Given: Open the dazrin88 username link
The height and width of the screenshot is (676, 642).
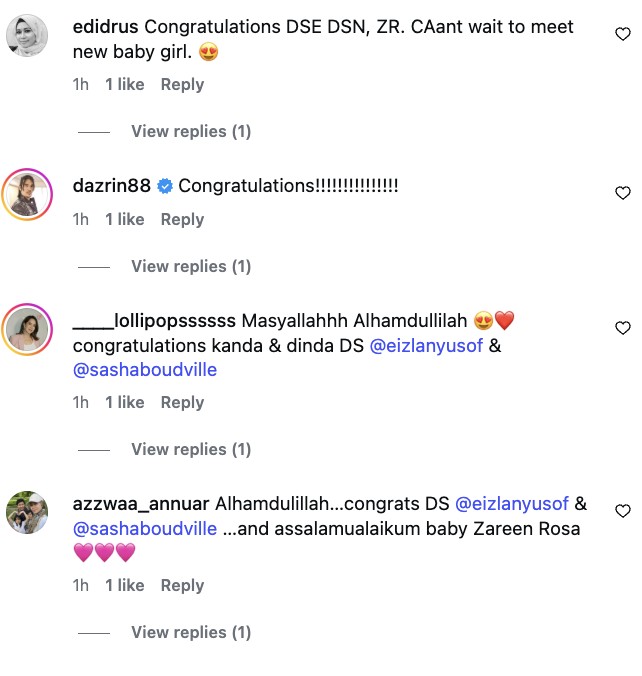Looking at the screenshot, I should tap(112, 186).
